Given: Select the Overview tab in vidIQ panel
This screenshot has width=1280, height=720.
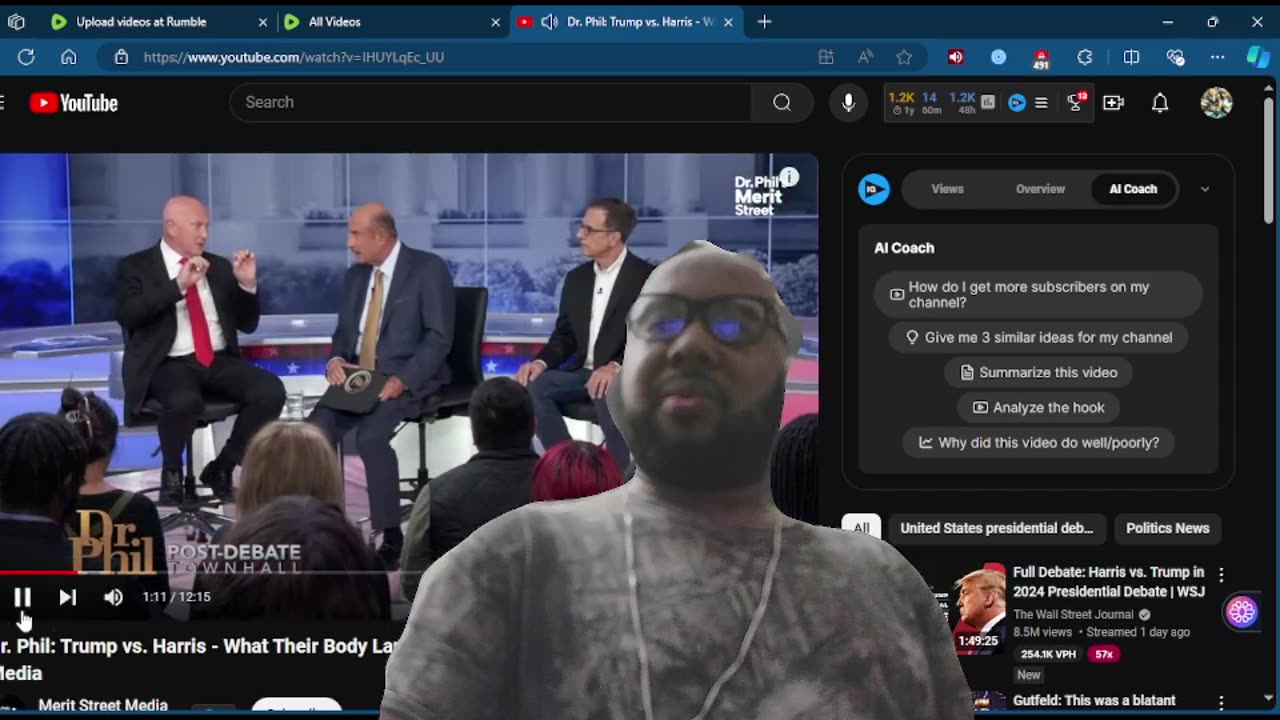Looking at the screenshot, I should click(x=1040, y=189).
